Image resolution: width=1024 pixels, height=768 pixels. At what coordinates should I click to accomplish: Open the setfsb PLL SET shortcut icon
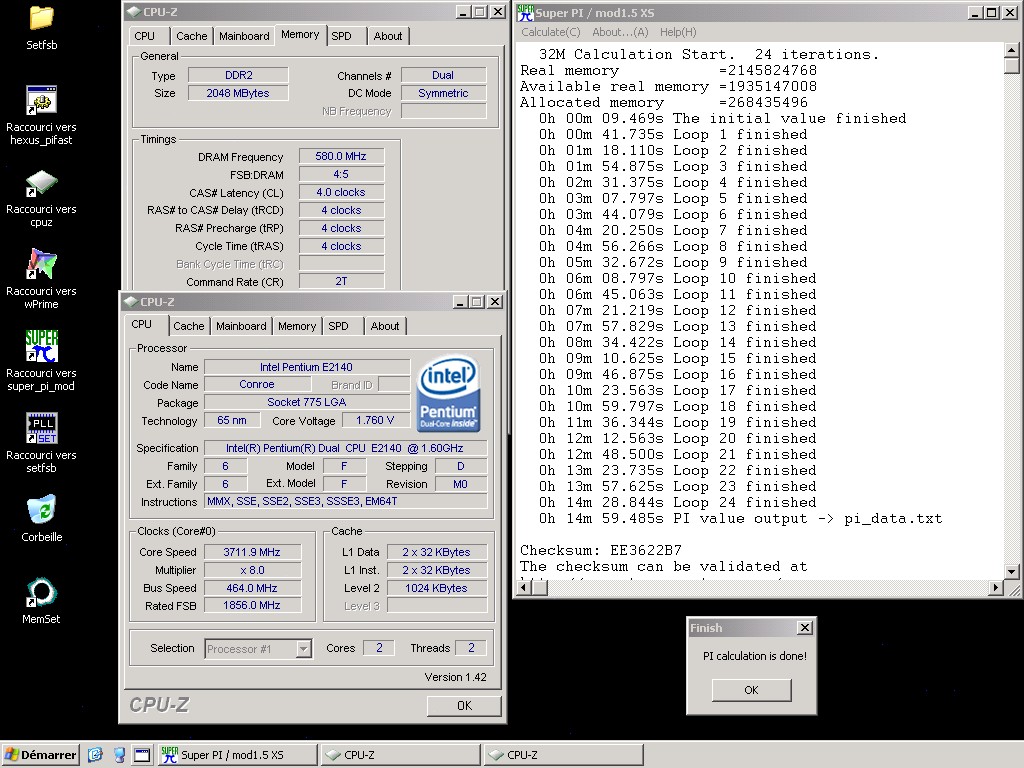(41, 428)
